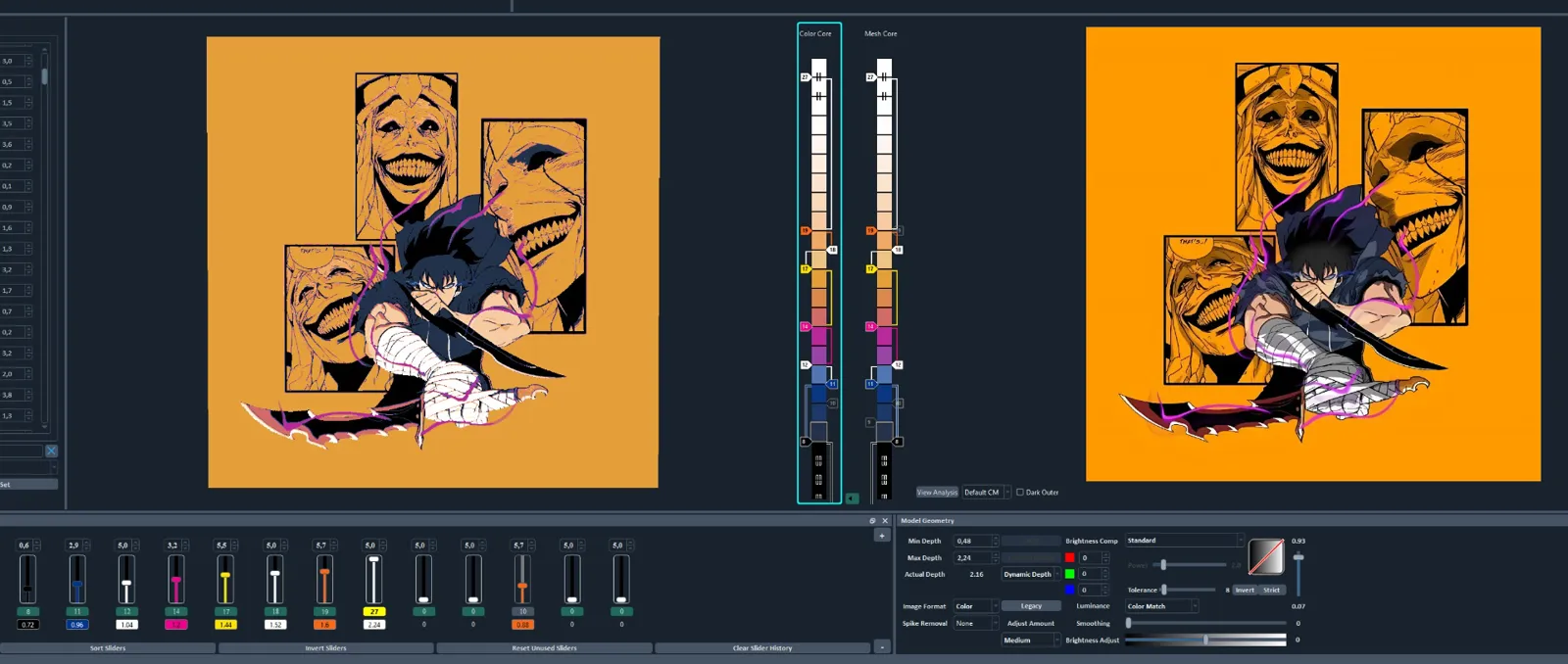Click the Brightness Adjust gradient slider
Viewport: 1568px width, 664px height.
coord(1205,640)
